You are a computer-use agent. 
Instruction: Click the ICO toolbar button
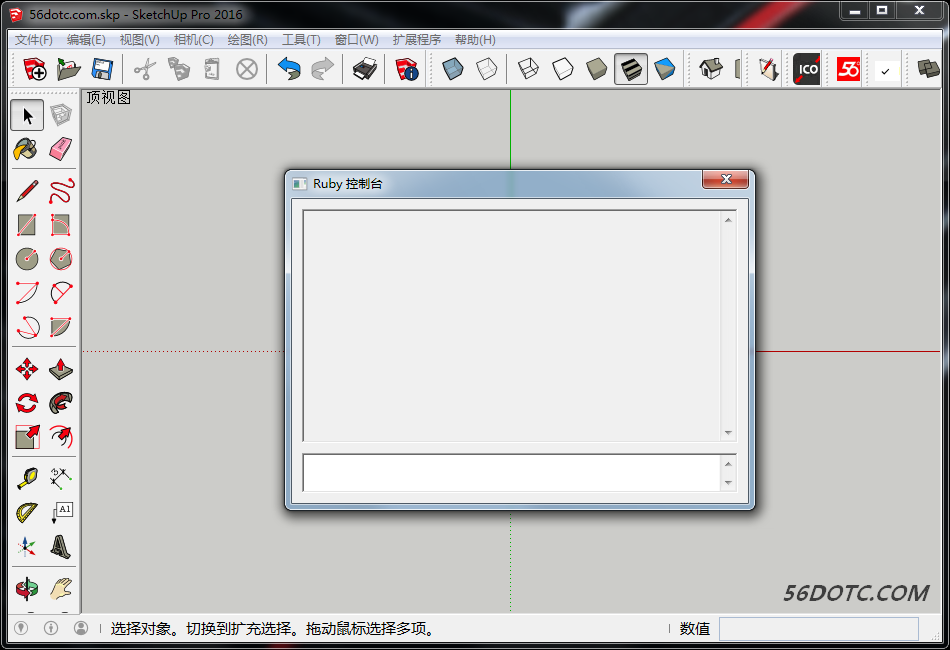pos(806,69)
